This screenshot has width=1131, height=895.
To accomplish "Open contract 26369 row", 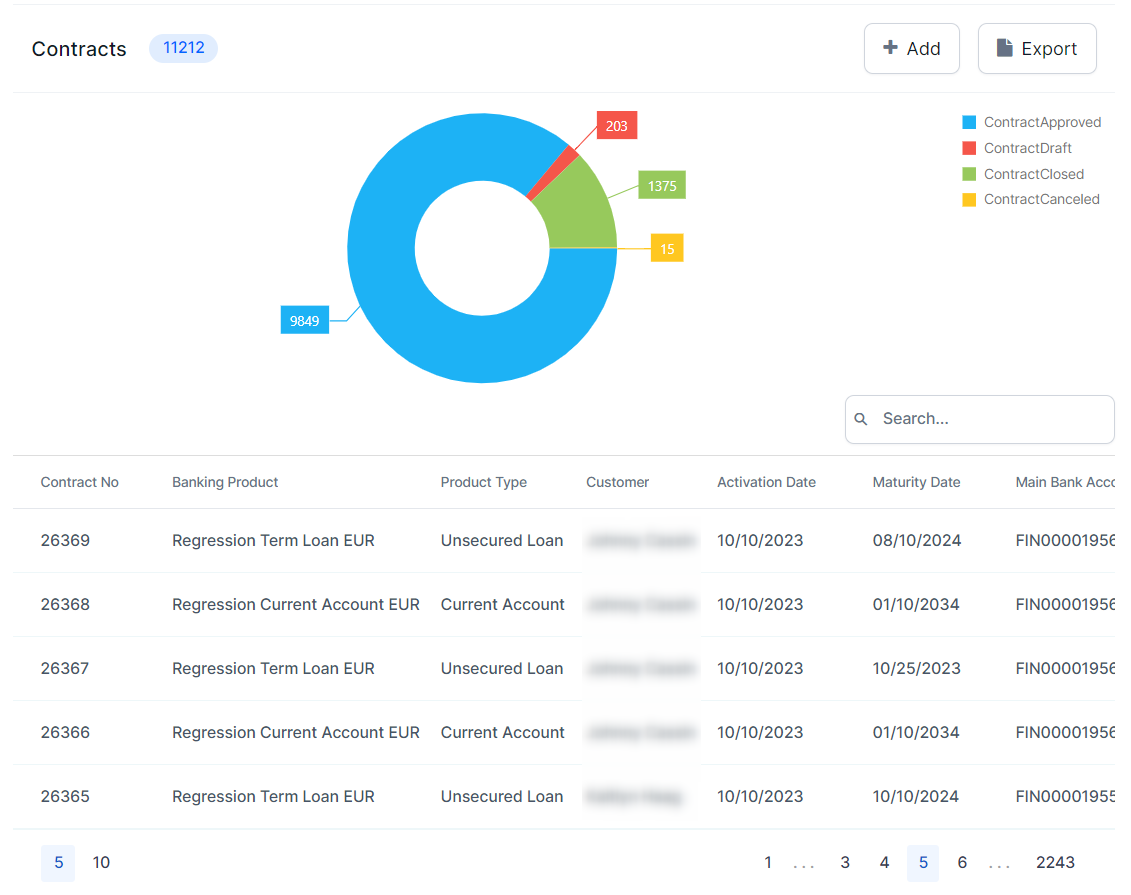I will point(65,540).
